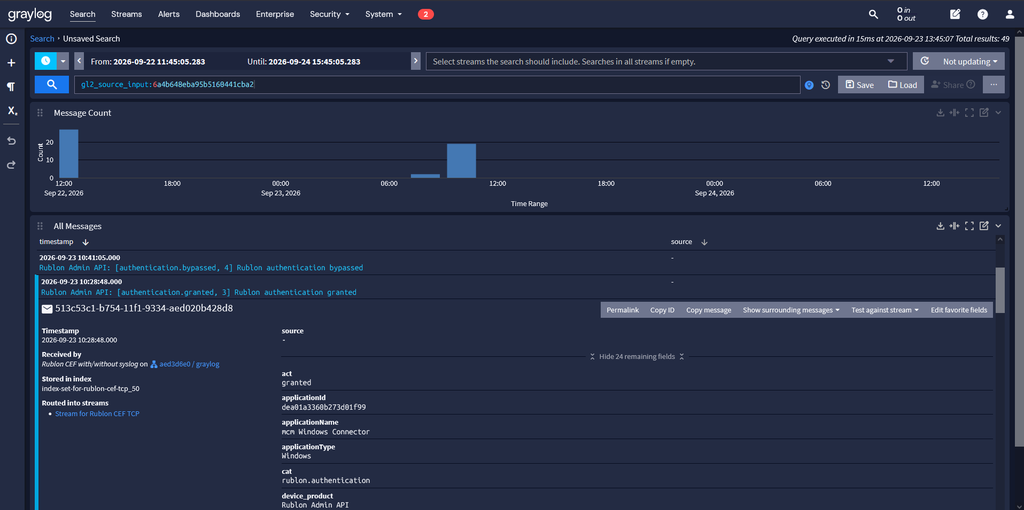
Task: Click the undo arrow in sidebar
Action: point(11,141)
